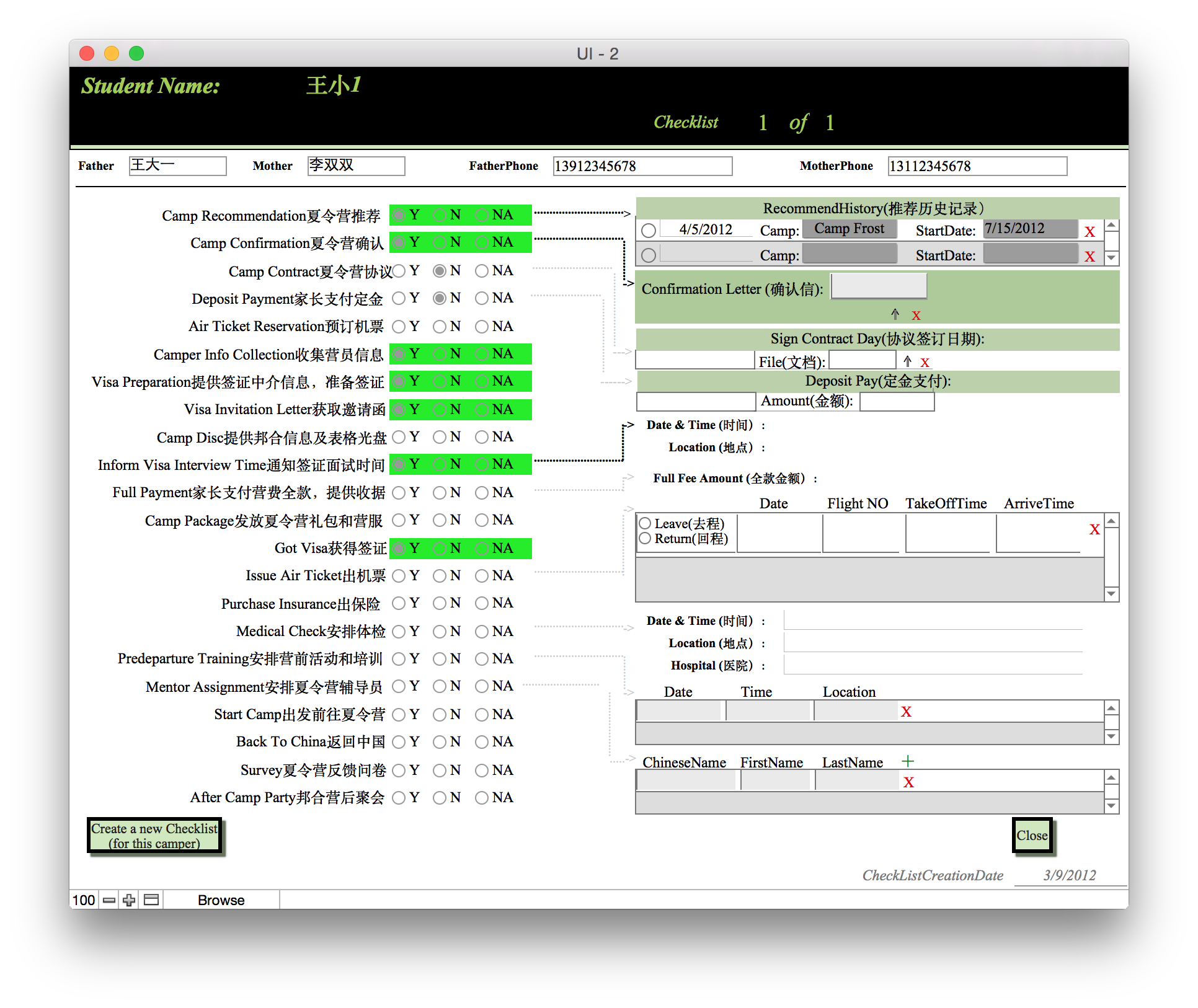Open the Browse mode popup menu

click(221, 900)
